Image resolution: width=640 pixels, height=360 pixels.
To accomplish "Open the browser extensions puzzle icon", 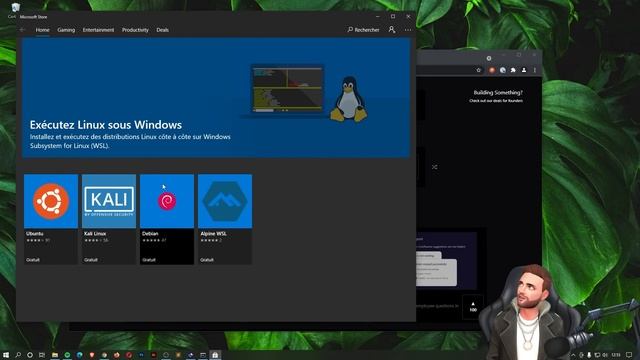I will [513, 70].
